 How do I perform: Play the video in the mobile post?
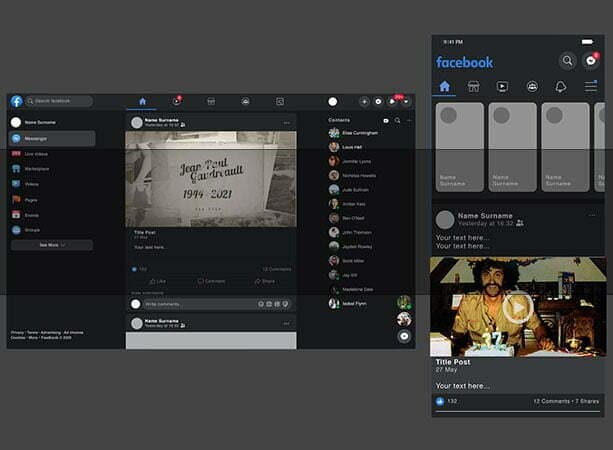point(518,307)
